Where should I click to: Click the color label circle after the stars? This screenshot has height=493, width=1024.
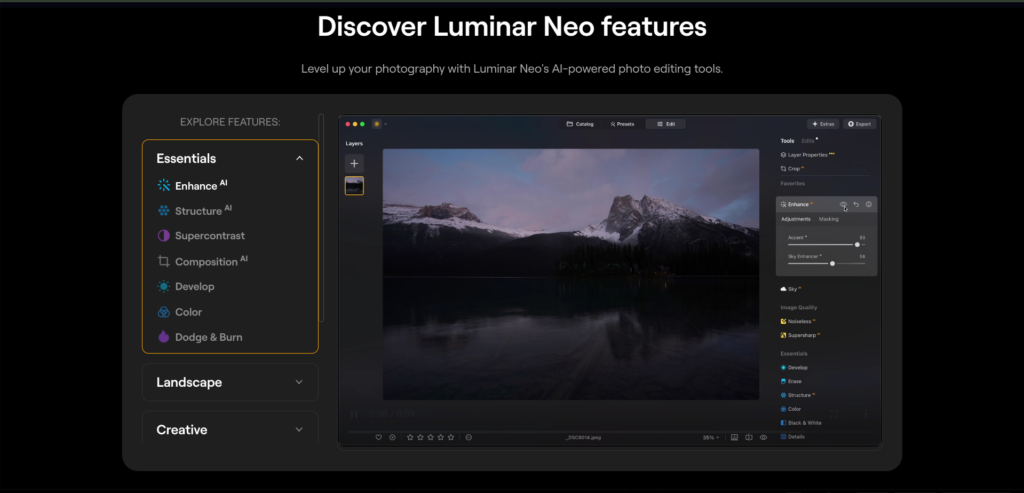point(469,437)
